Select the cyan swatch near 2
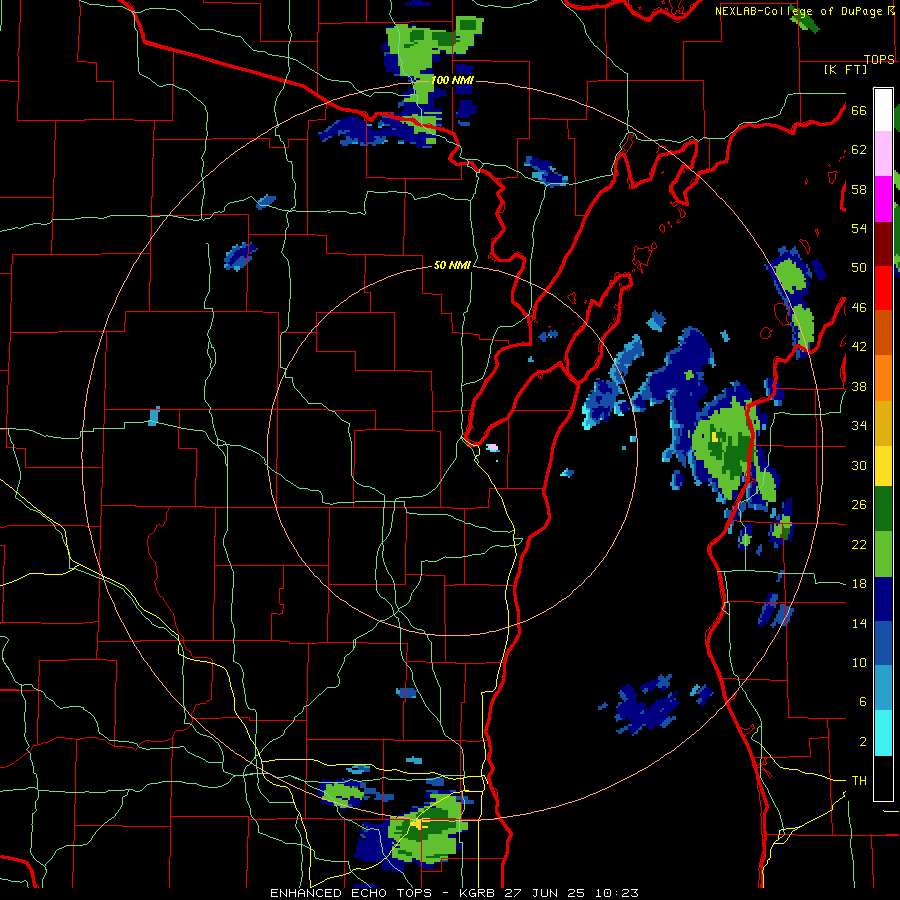900x900 pixels. (x=883, y=733)
